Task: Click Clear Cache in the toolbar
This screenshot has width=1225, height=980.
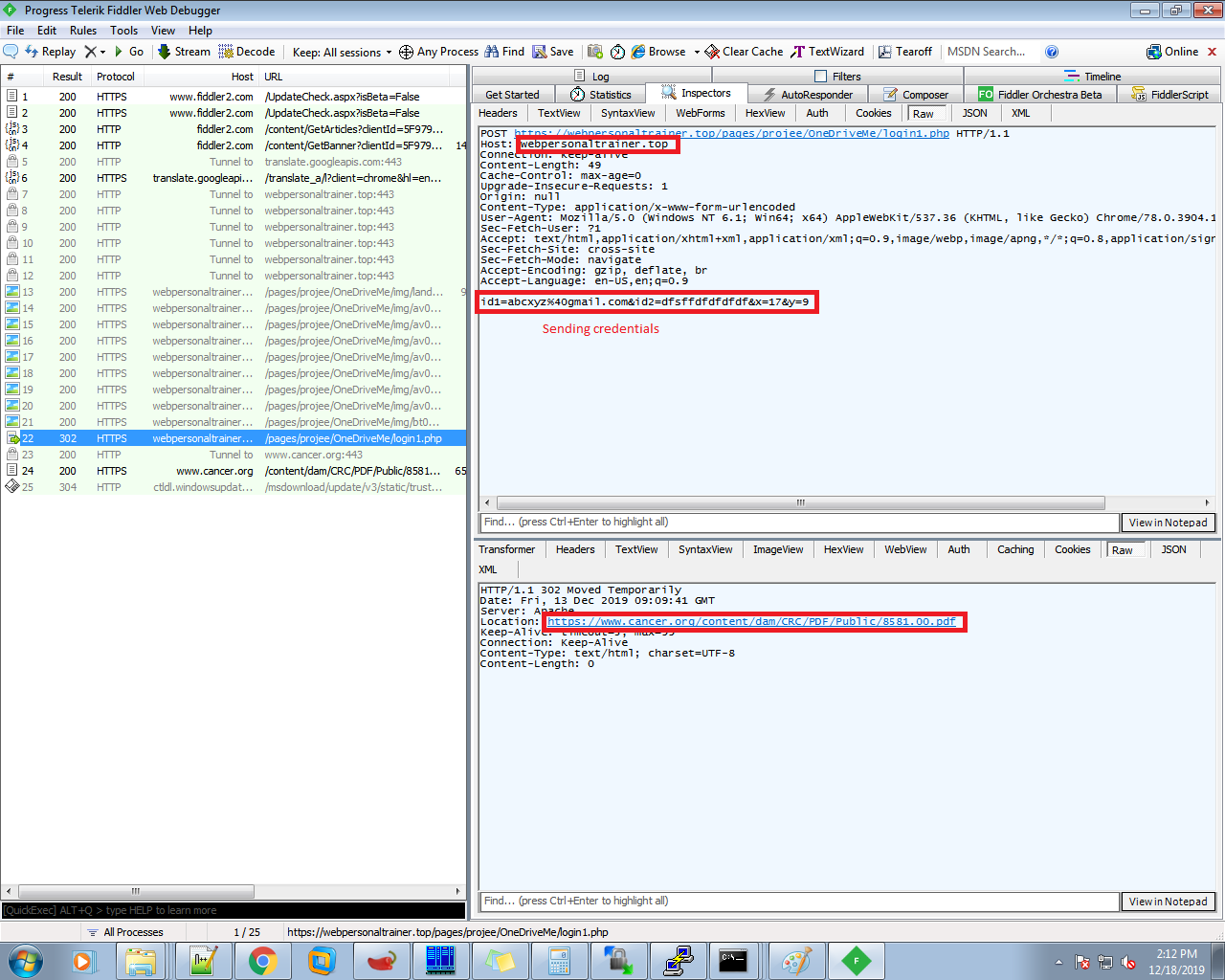Action: click(744, 52)
